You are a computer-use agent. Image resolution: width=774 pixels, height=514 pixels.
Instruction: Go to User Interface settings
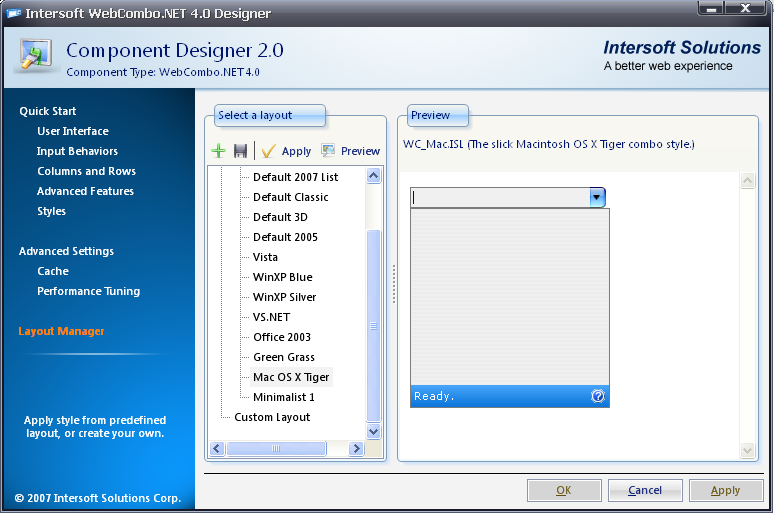point(73,131)
